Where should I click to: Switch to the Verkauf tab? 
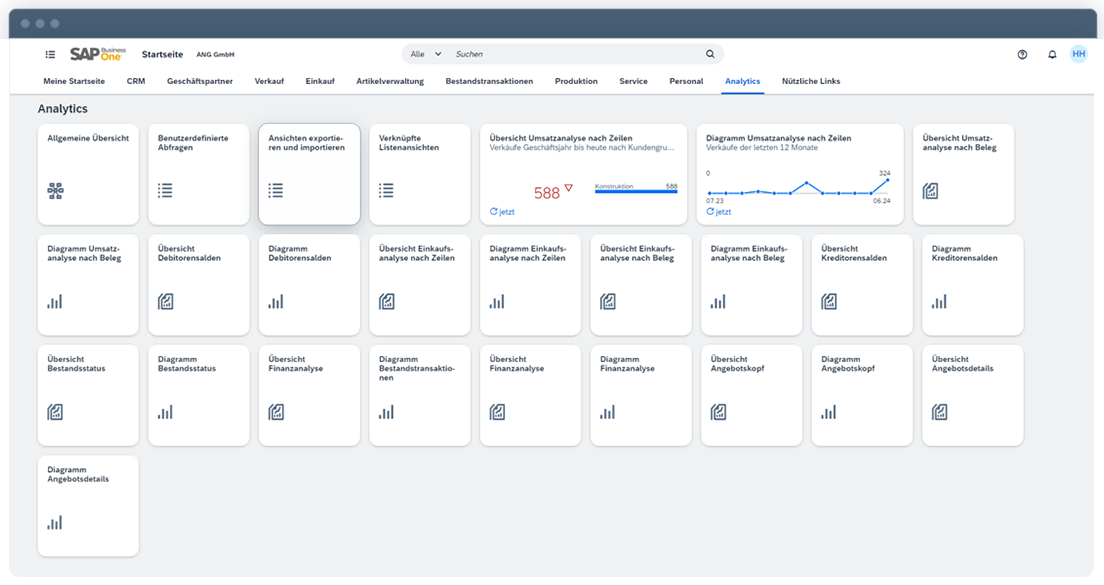click(269, 81)
